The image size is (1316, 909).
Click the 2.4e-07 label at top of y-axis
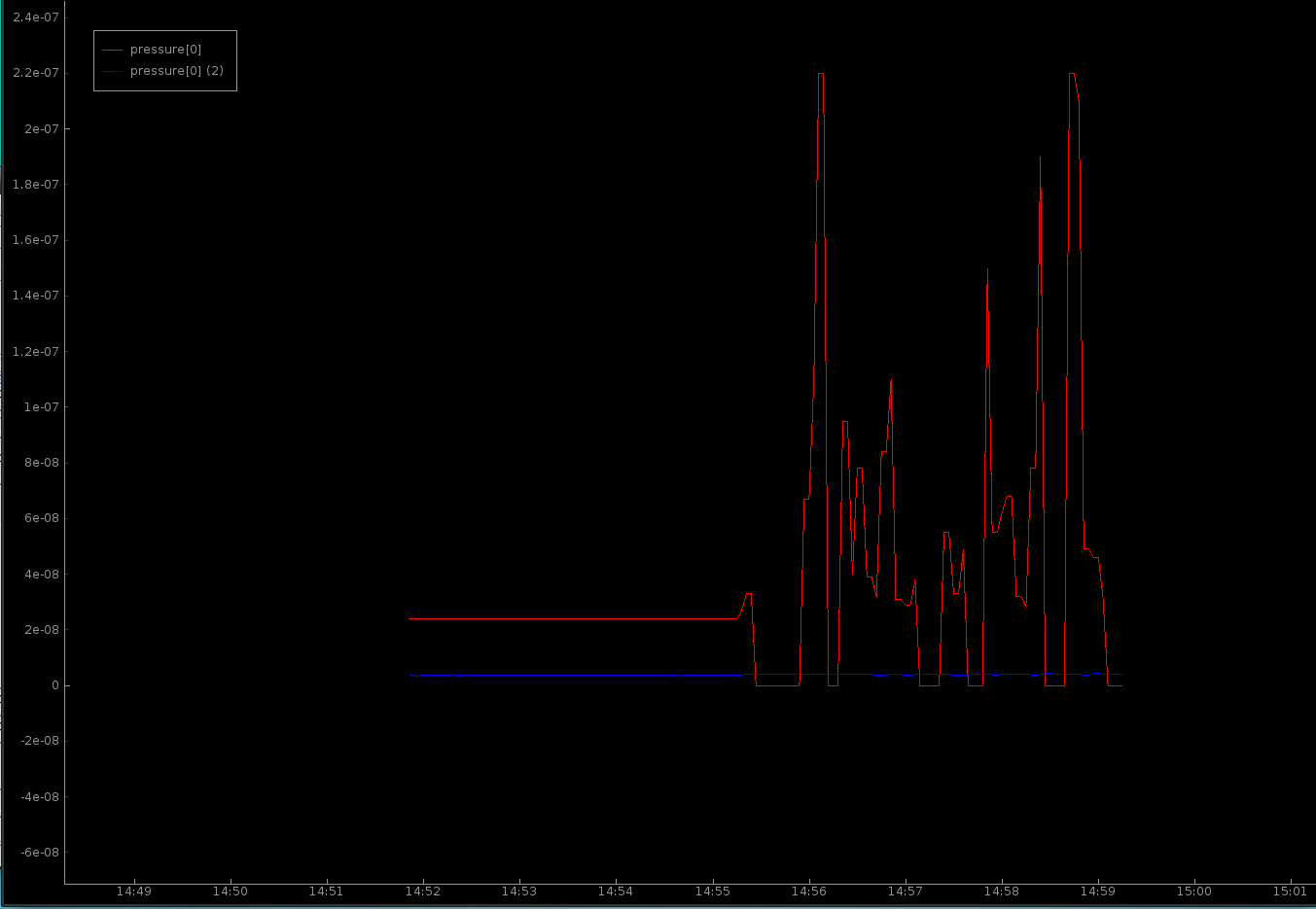(35, 17)
